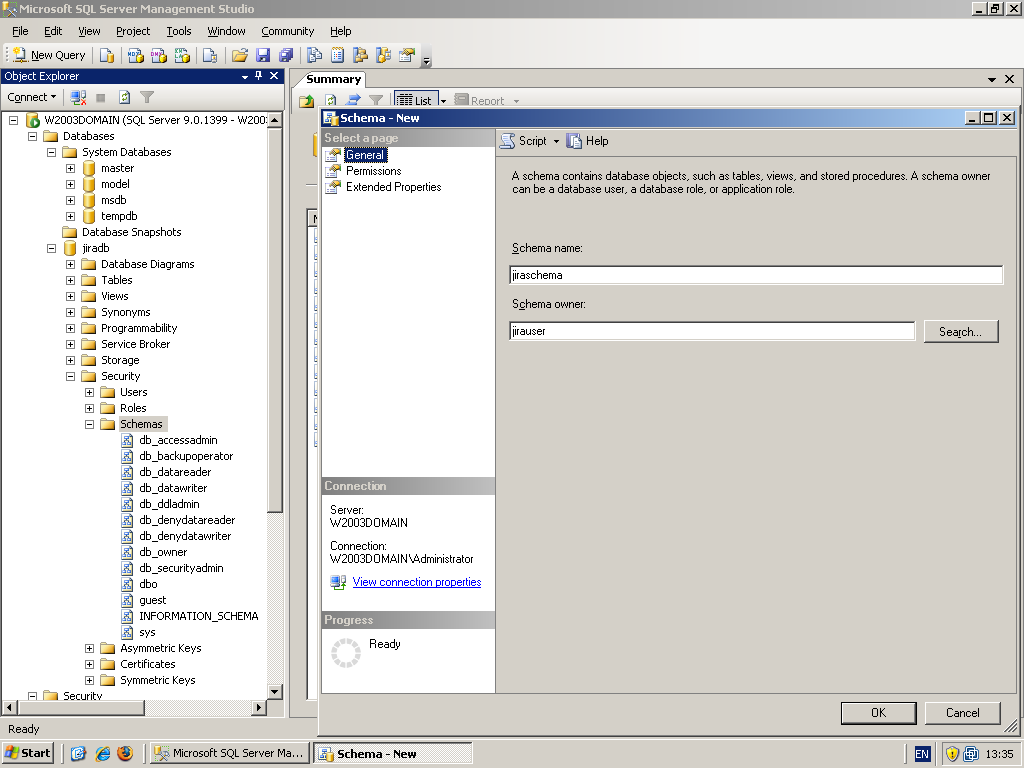Select the Permissions page
1024x768 pixels.
point(374,171)
